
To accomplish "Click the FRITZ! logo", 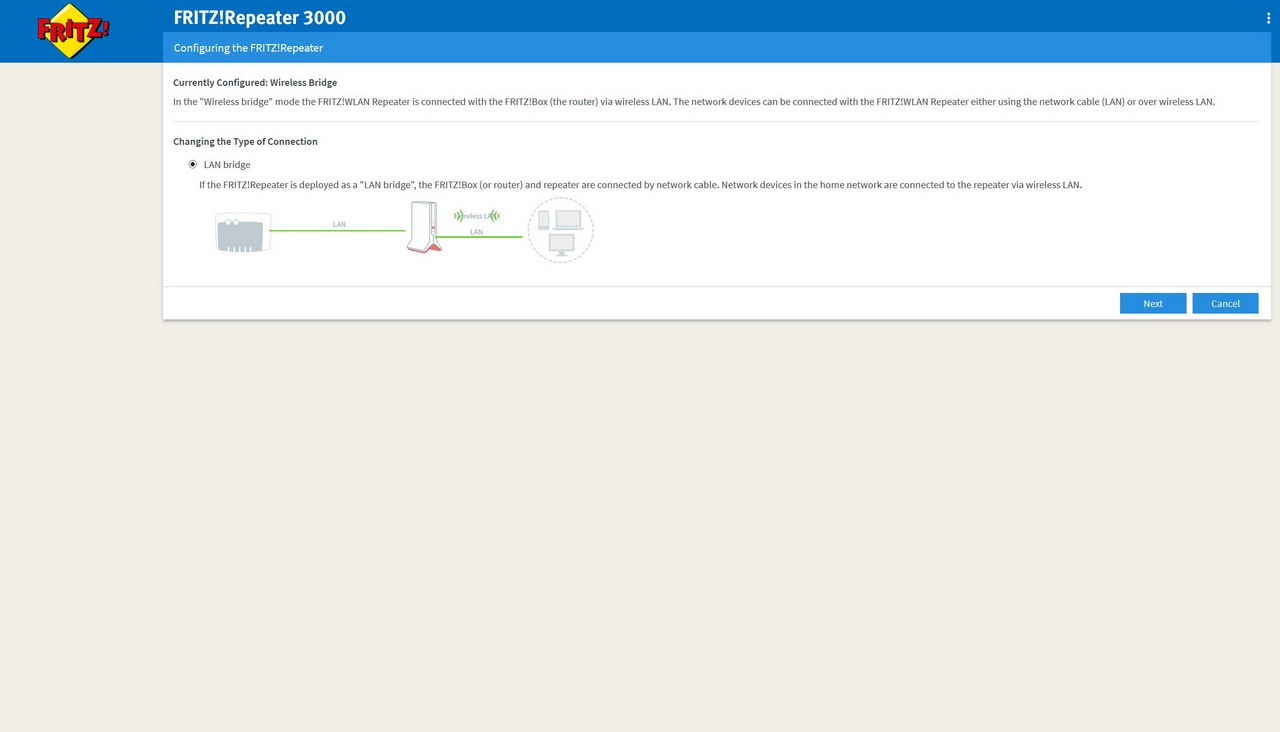I will [x=73, y=30].
